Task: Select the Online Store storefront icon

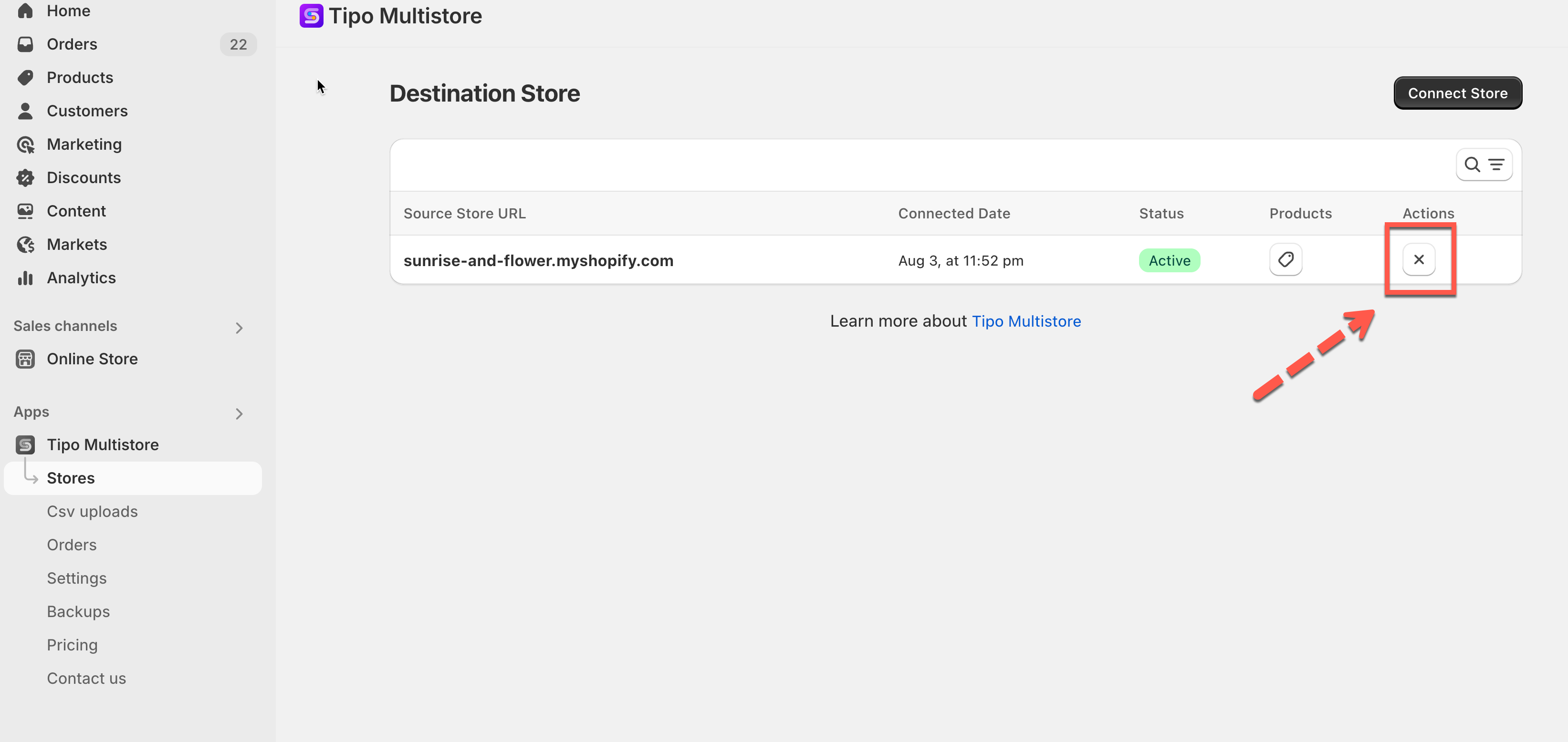Action: click(x=26, y=359)
